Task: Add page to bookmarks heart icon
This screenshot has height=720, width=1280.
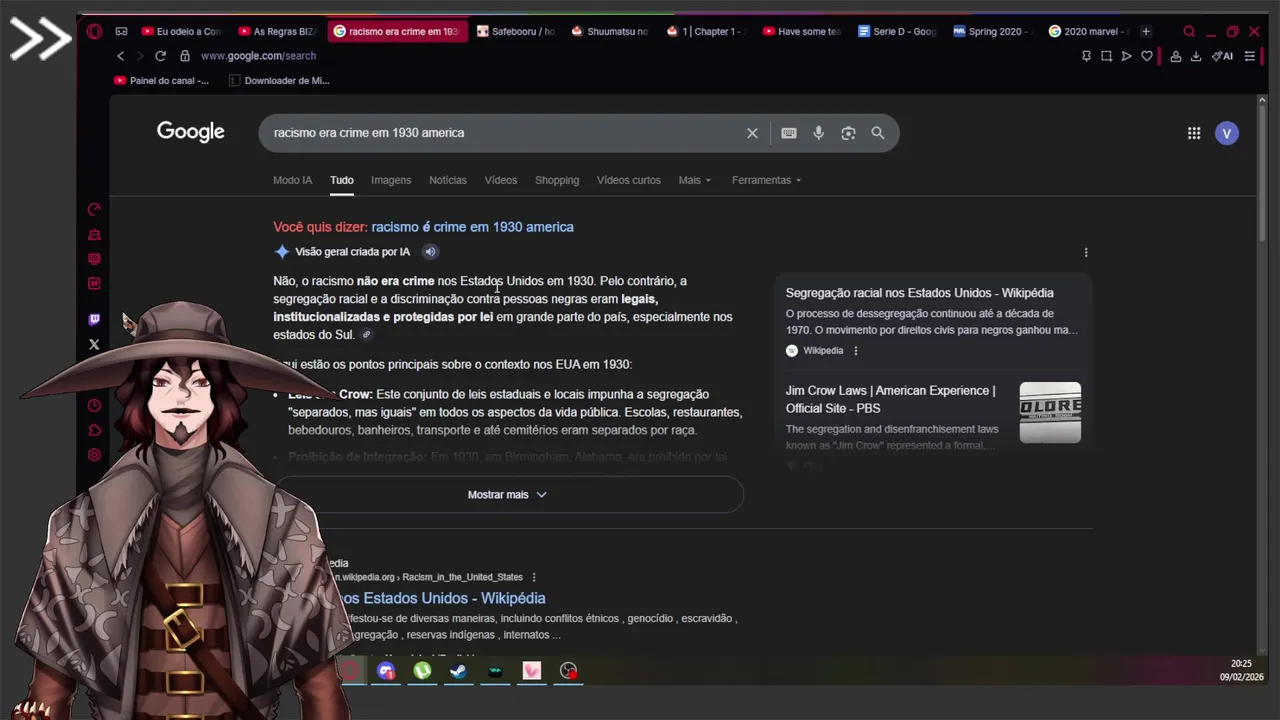Action: point(1147,56)
